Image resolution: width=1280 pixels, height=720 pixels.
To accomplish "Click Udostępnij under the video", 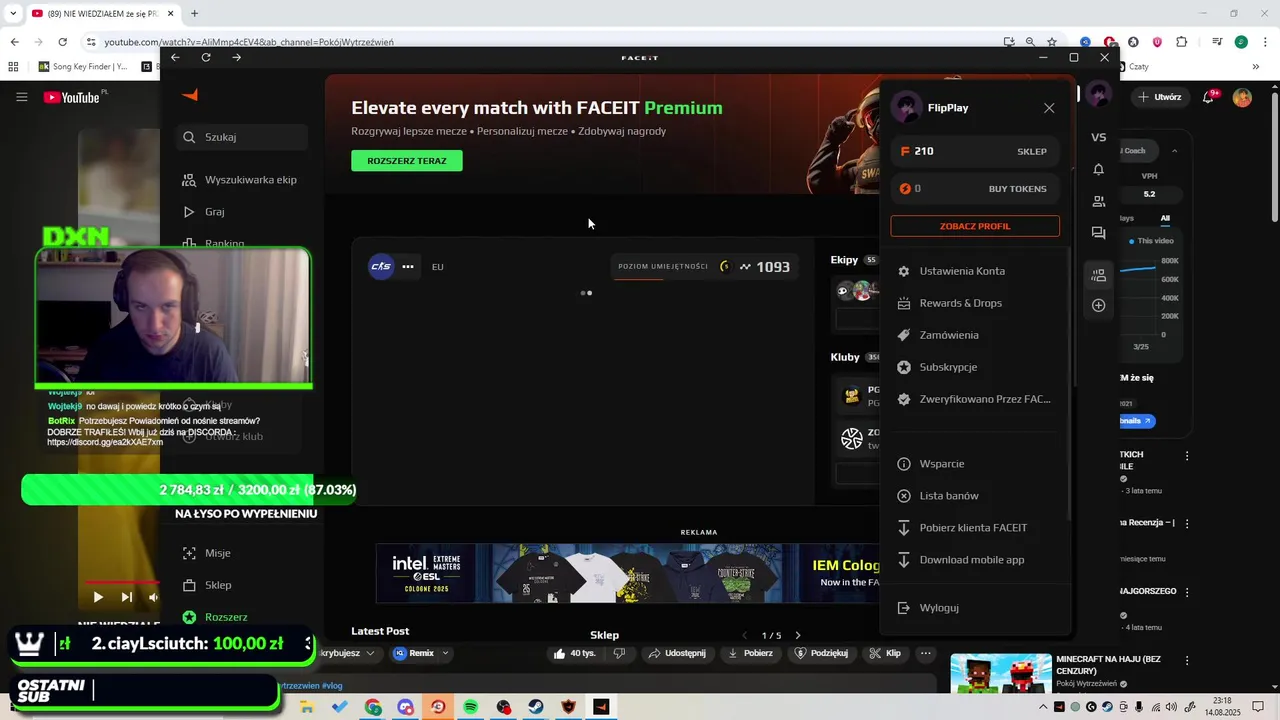I will (677, 653).
